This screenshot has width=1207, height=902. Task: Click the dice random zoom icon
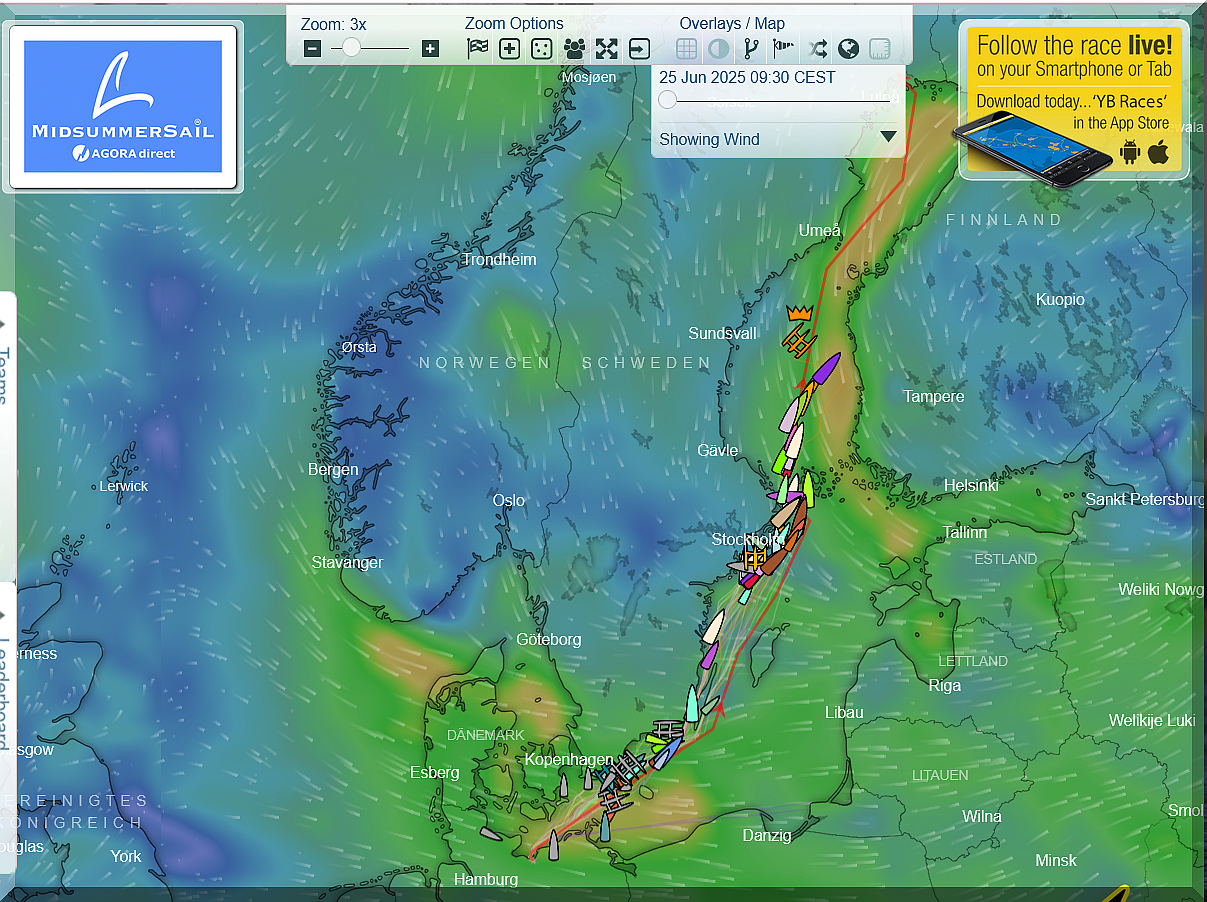[x=541, y=48]
